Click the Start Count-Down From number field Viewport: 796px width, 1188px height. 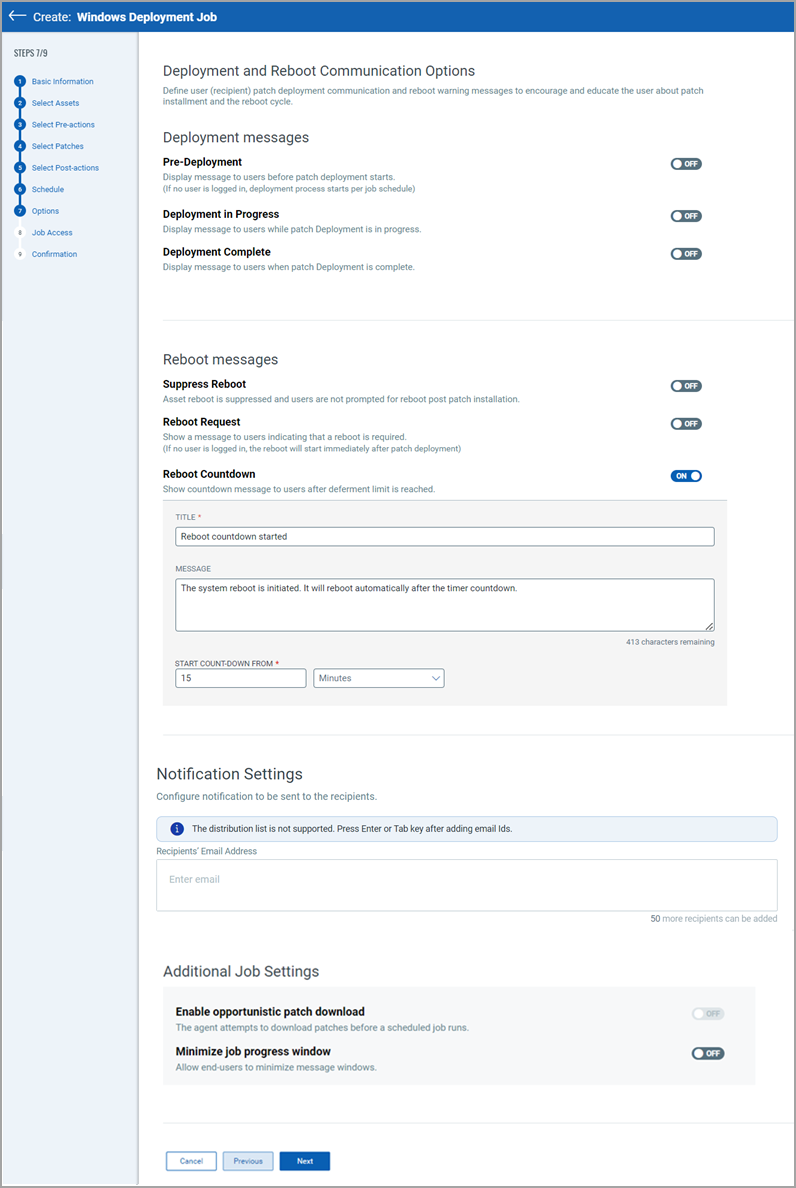240,678
